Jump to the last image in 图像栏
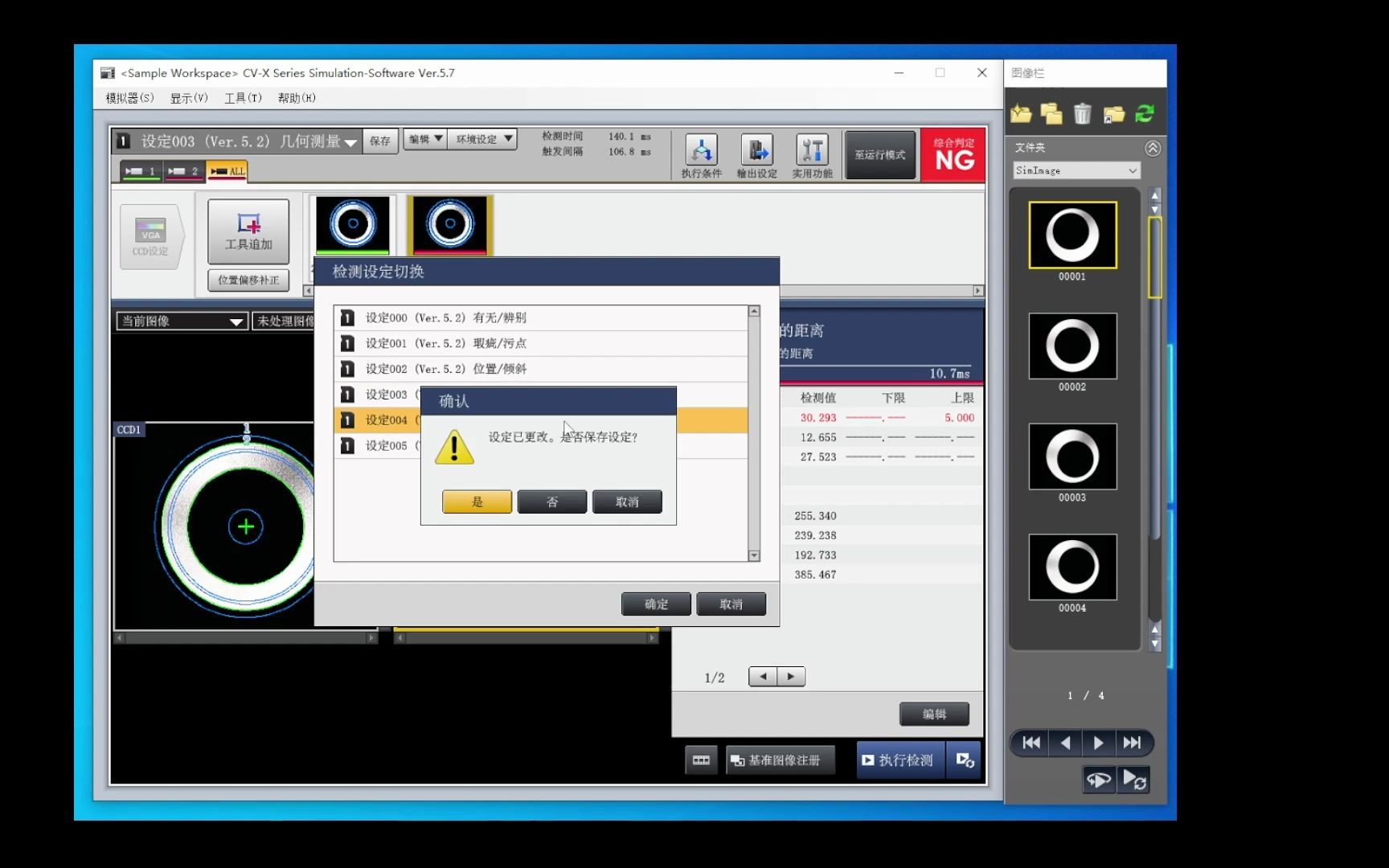The image size is (1389, 868). point(1133,743)
